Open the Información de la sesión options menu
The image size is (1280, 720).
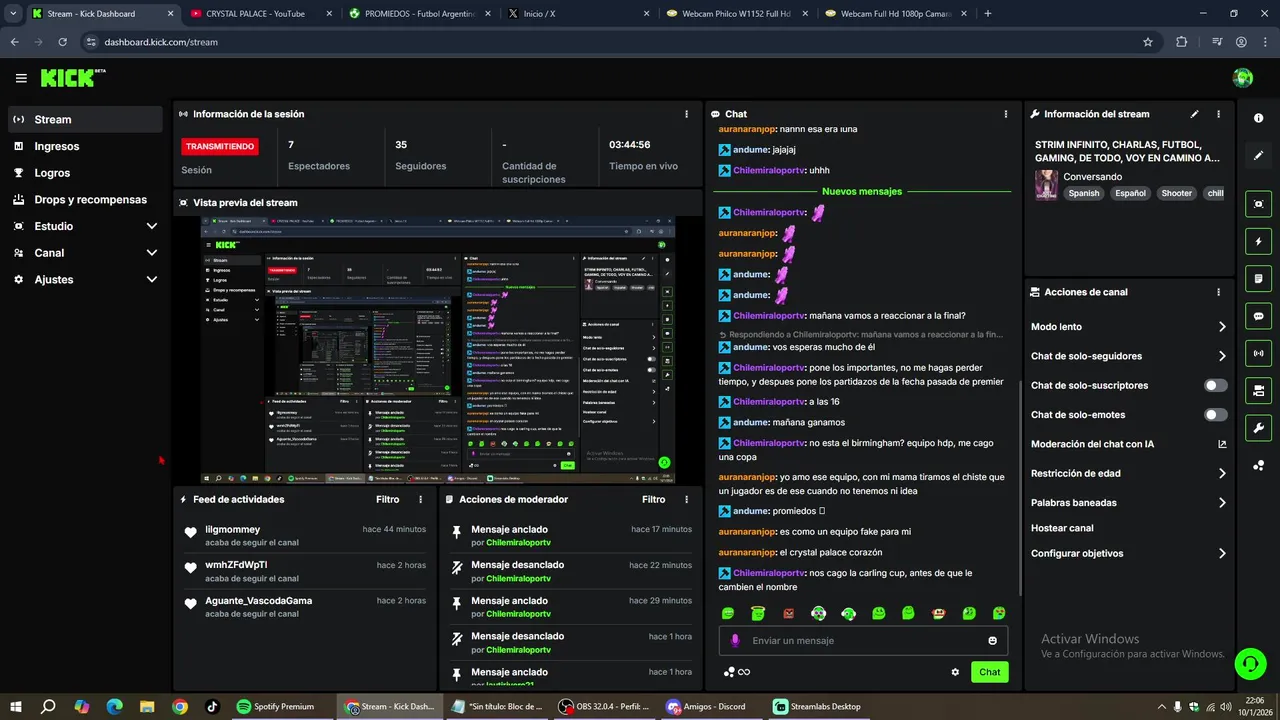(x=686, y=114)
